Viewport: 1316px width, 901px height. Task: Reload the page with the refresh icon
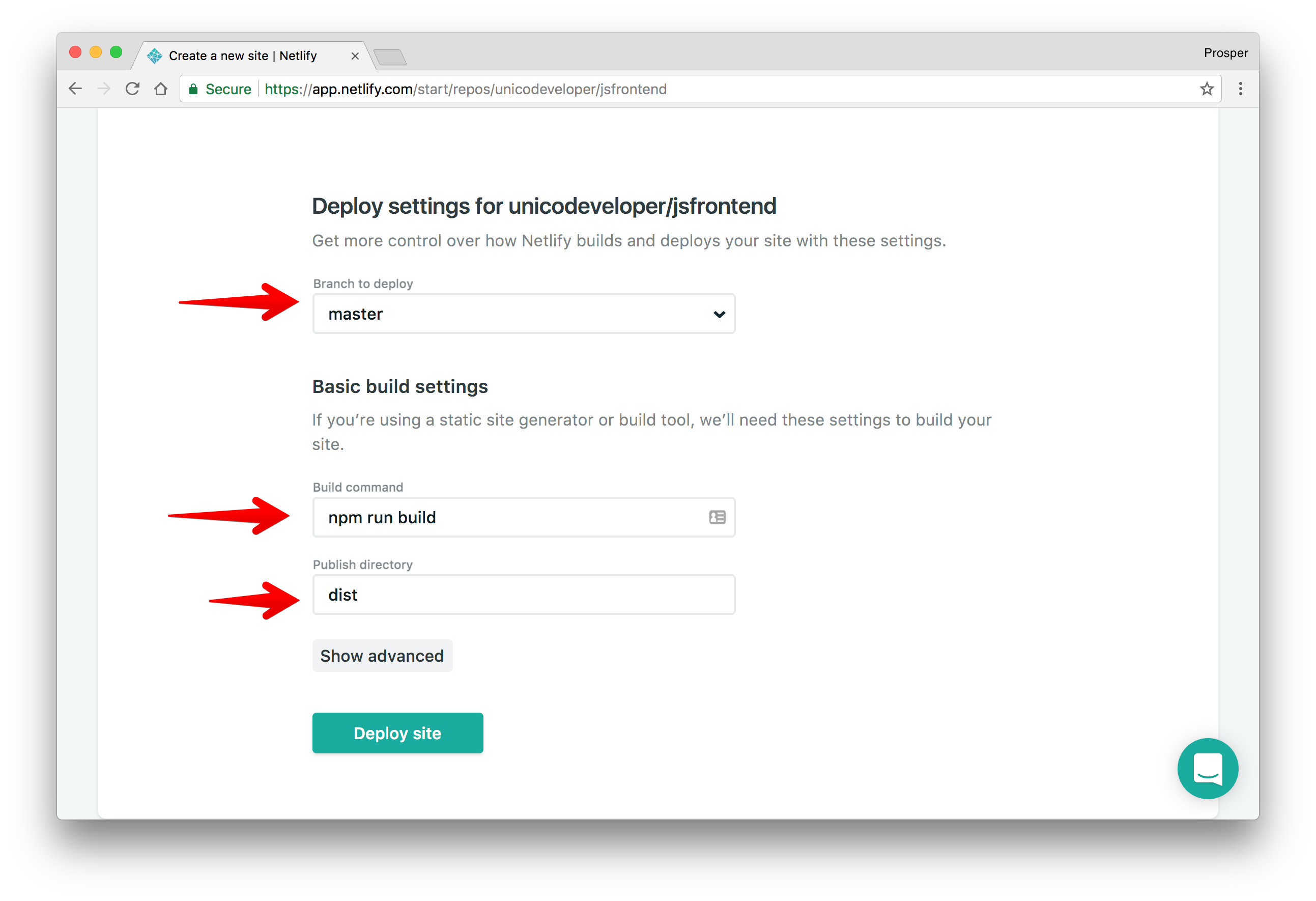[x=132, y=89]
